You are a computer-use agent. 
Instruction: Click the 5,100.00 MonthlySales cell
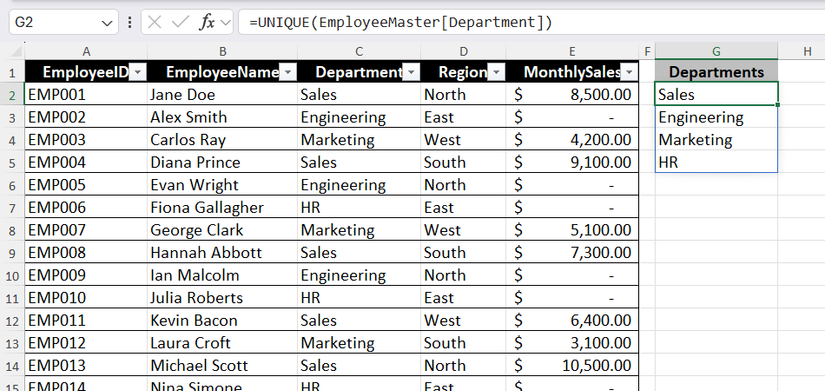tap(572, 230)
